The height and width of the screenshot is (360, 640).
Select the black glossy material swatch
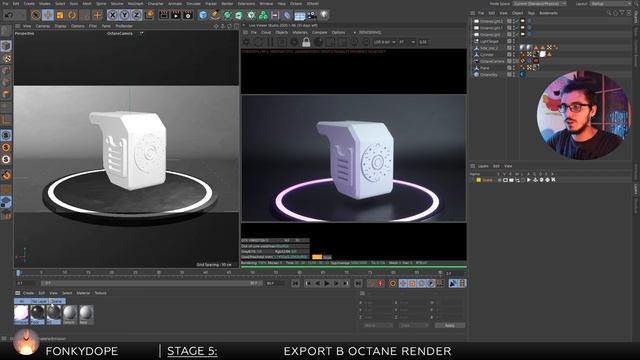coord(38,314)
